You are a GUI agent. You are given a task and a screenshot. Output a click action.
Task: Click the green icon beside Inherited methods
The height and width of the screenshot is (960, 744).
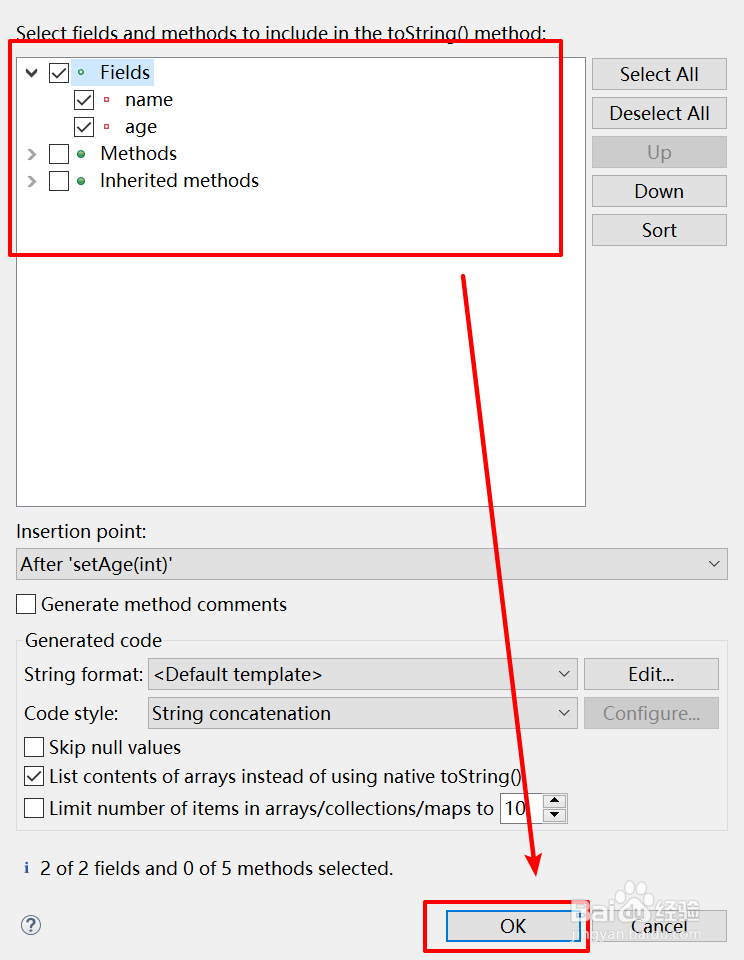pos(83,181)
